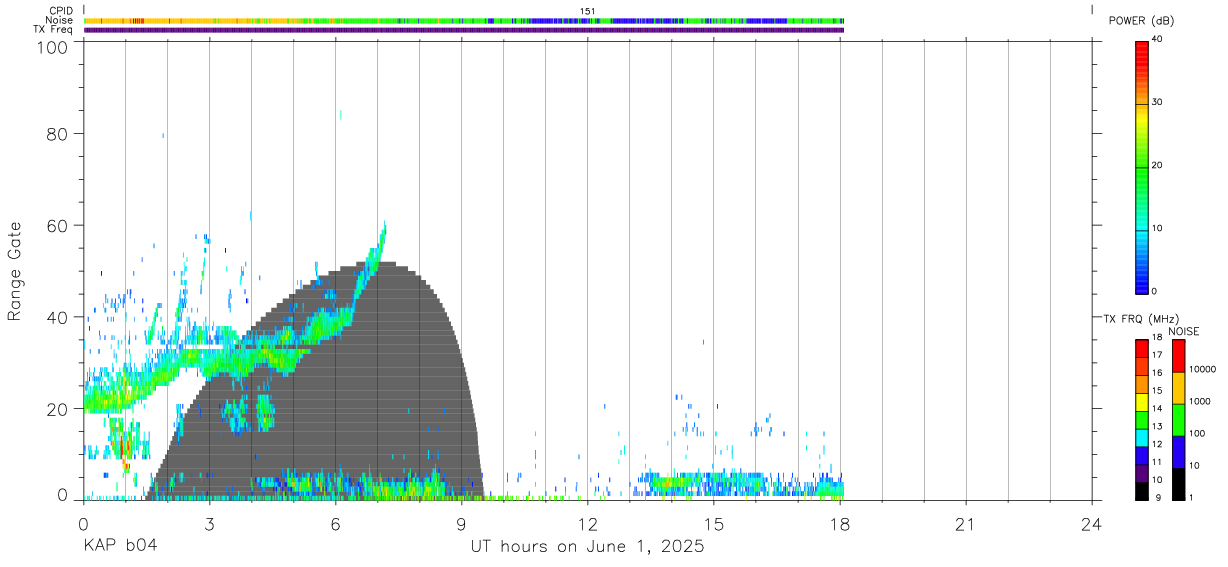This screenshot has height=567, width=1228.
Task: Select the 1000 tick on NOISE scale
Action: (1200, 401)
